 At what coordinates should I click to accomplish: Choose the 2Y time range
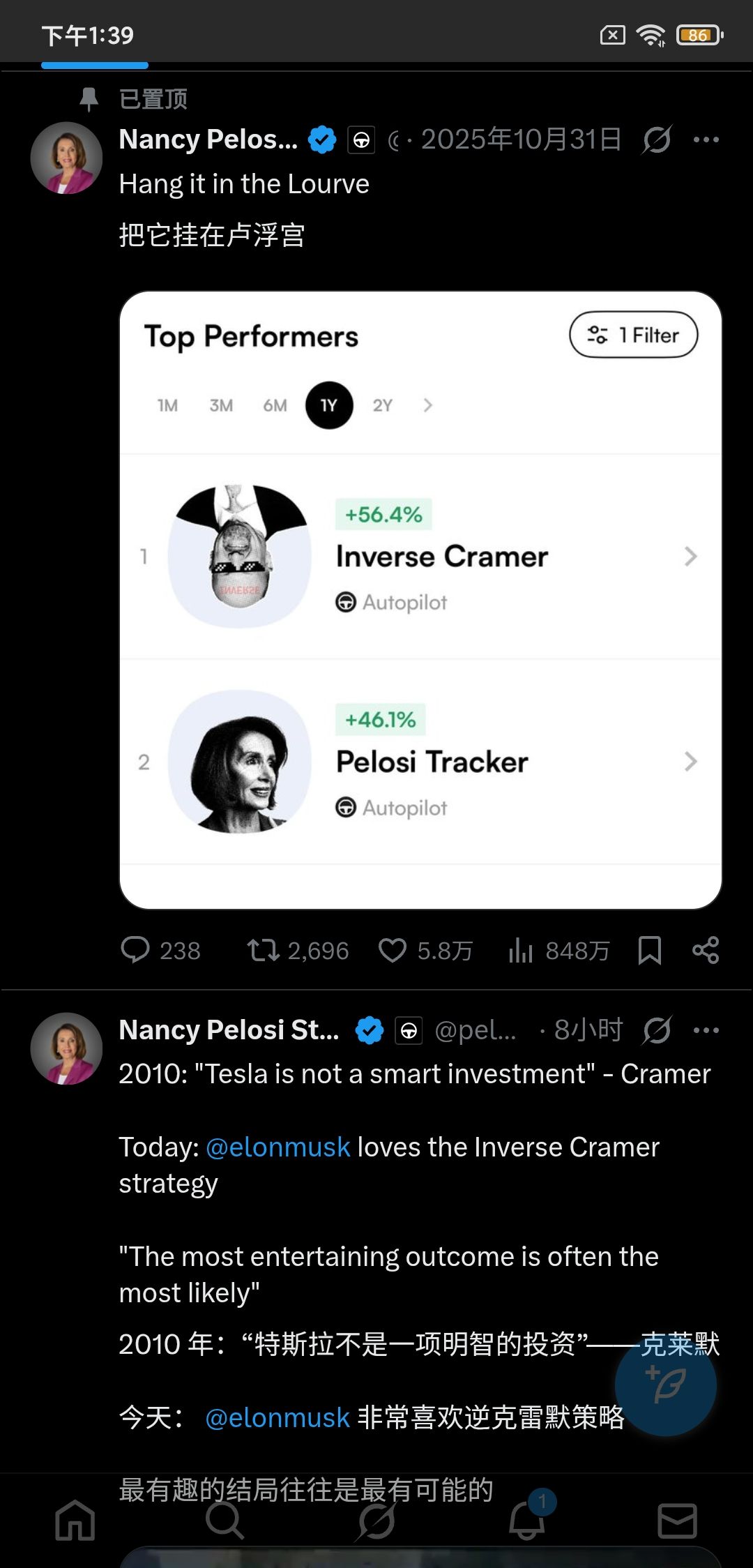point(383,405)
